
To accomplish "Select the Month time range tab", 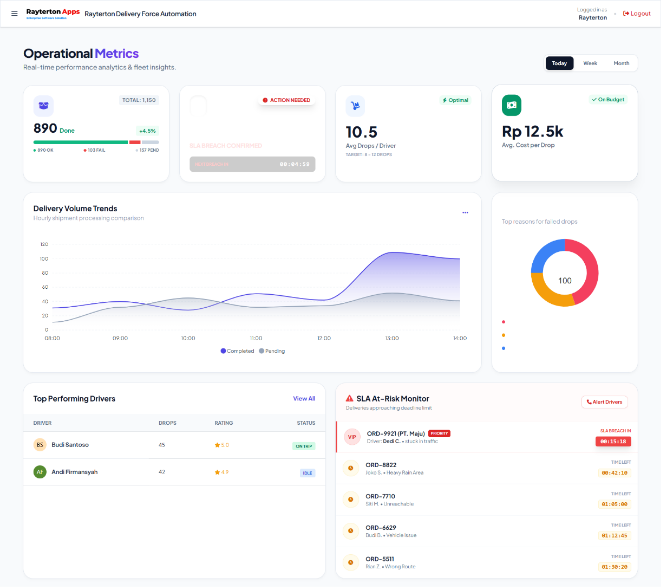I will (621, 63).
